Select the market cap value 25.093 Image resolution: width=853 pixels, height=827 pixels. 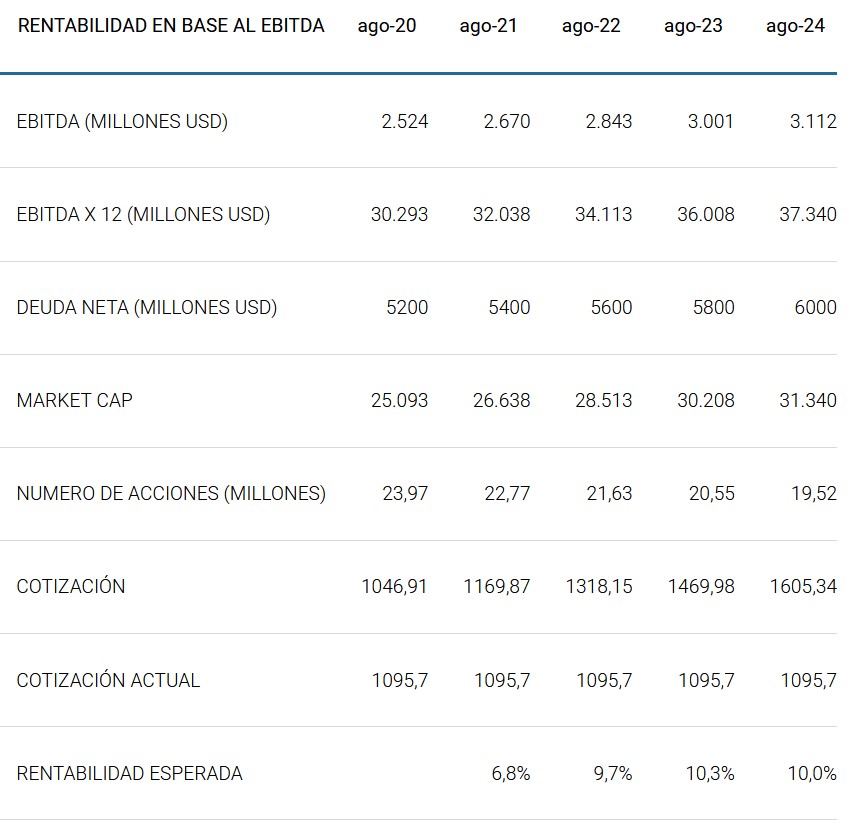click(x=399, y=401)
